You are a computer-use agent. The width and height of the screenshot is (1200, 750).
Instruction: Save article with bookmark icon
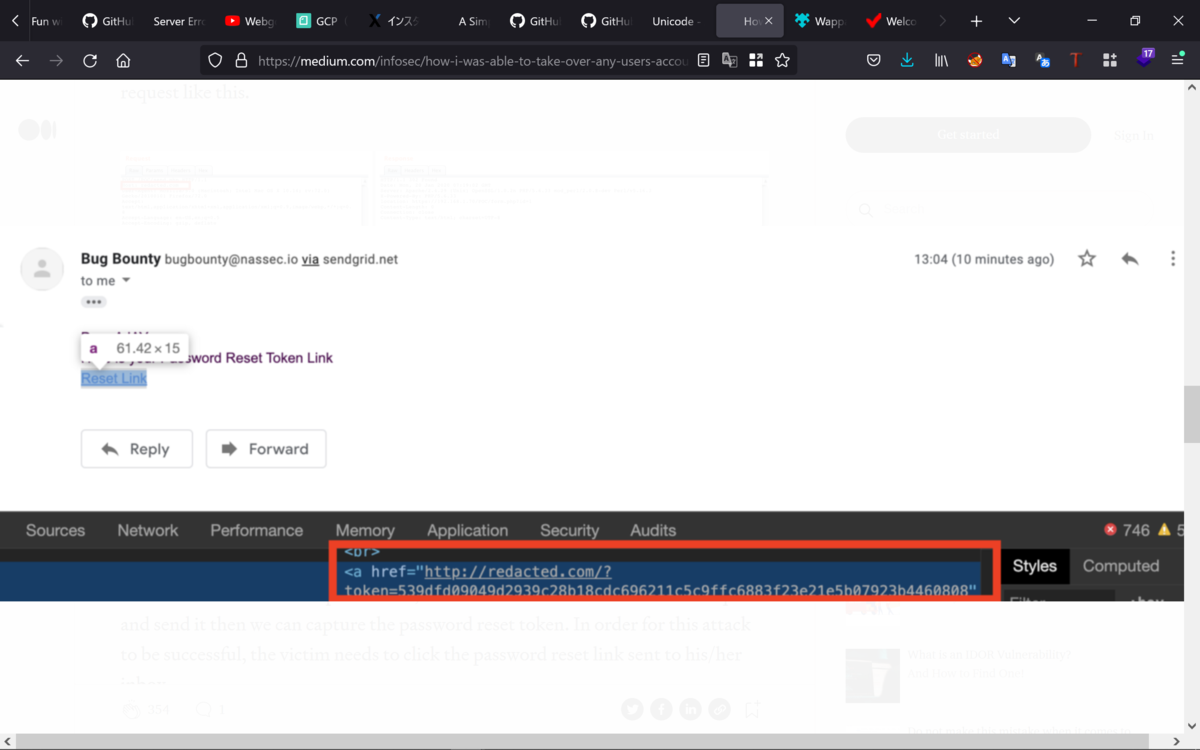751,709
